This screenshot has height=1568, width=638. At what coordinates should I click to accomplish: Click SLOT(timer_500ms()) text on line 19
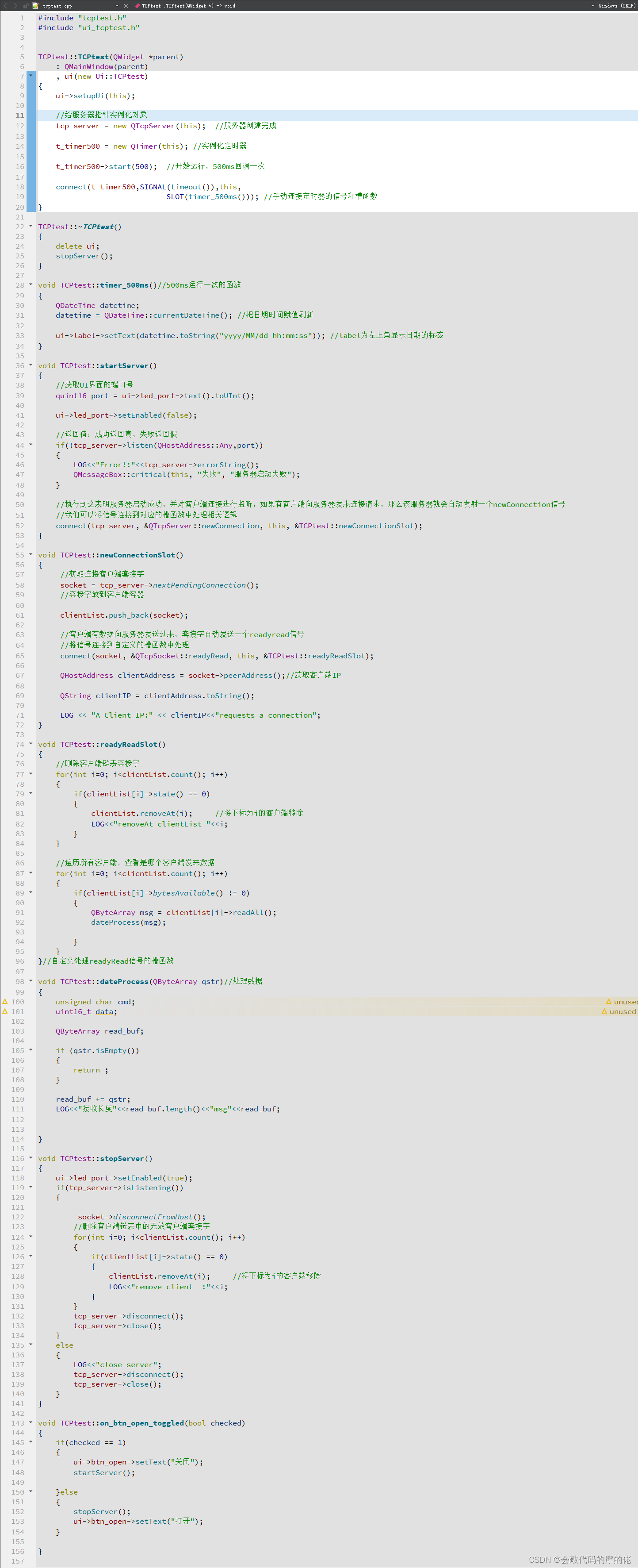point(210,196)
